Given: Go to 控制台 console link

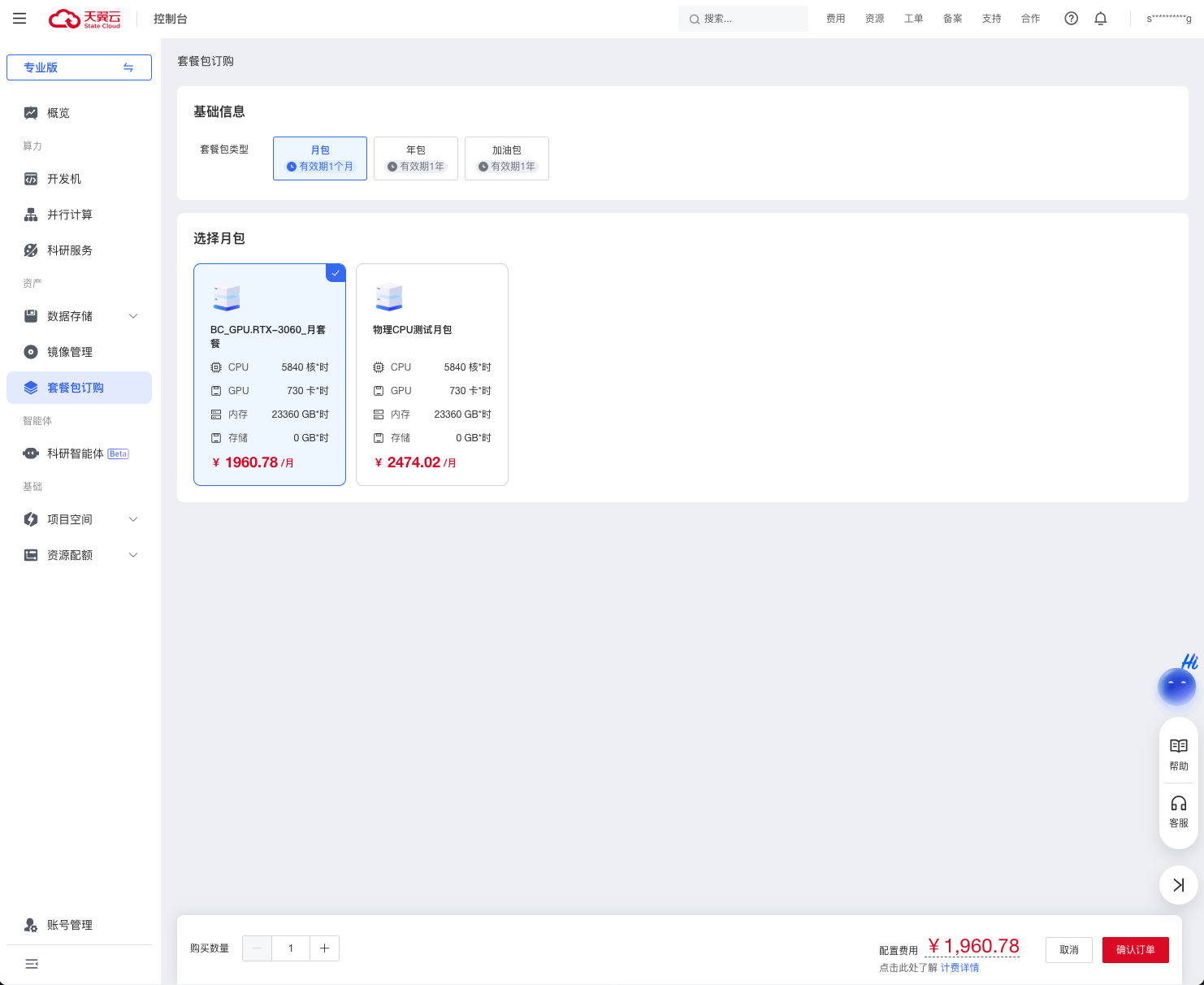Looking at the screenshot, I should (x=171, y=19).
